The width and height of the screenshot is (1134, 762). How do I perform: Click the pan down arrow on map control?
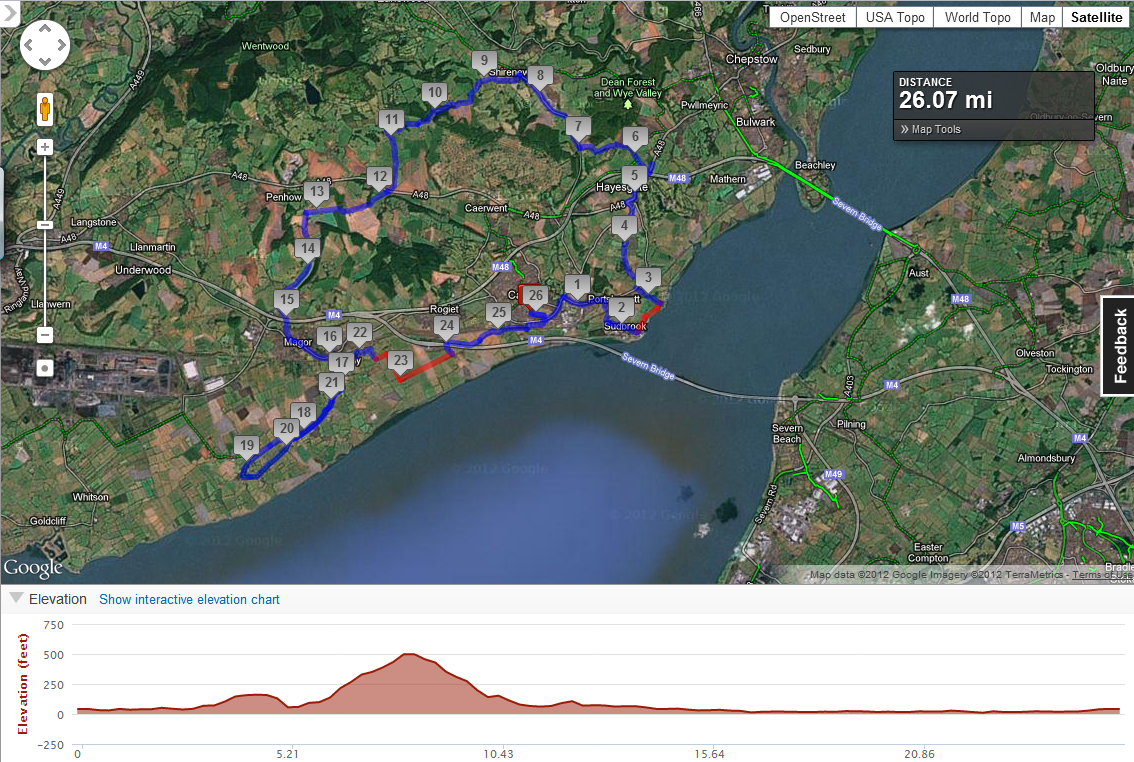pyautogui.click(x=45, y=61)
